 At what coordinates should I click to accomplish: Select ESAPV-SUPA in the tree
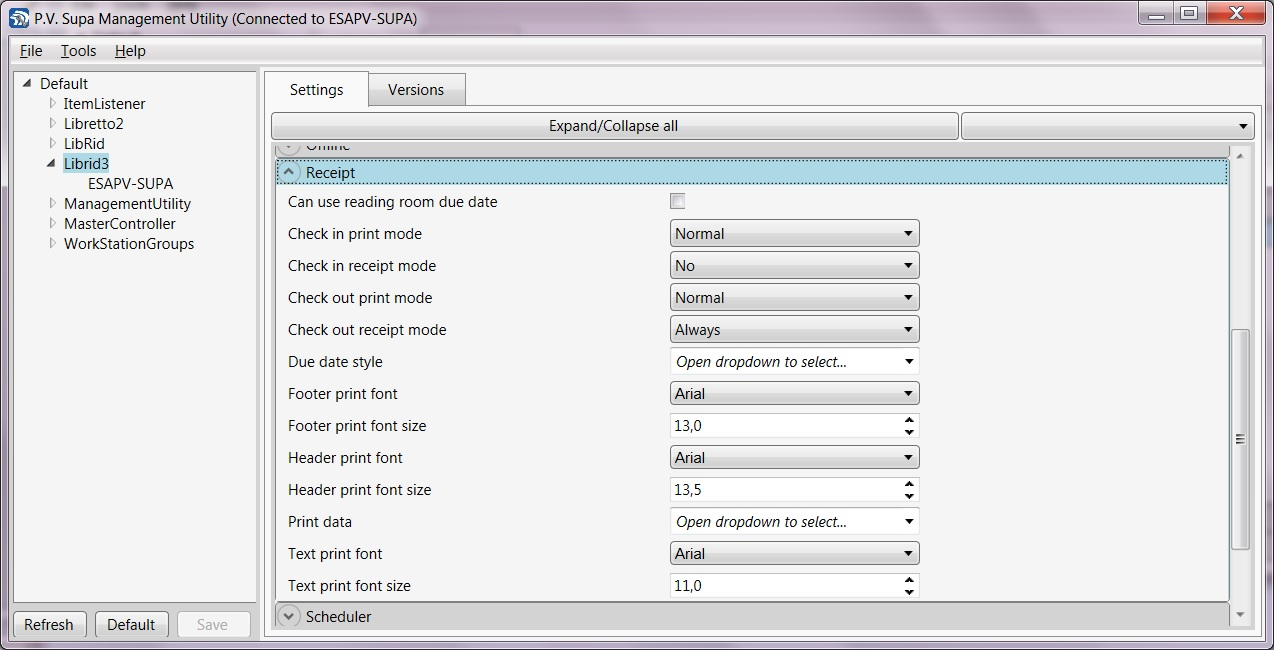(130, 184)
